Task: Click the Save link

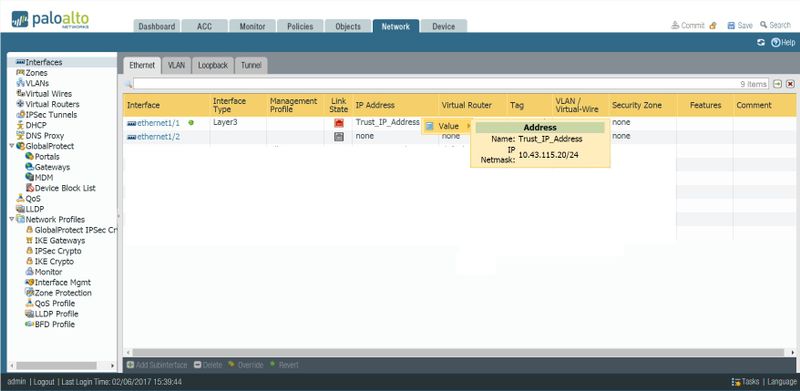Action: coord(740,25)
